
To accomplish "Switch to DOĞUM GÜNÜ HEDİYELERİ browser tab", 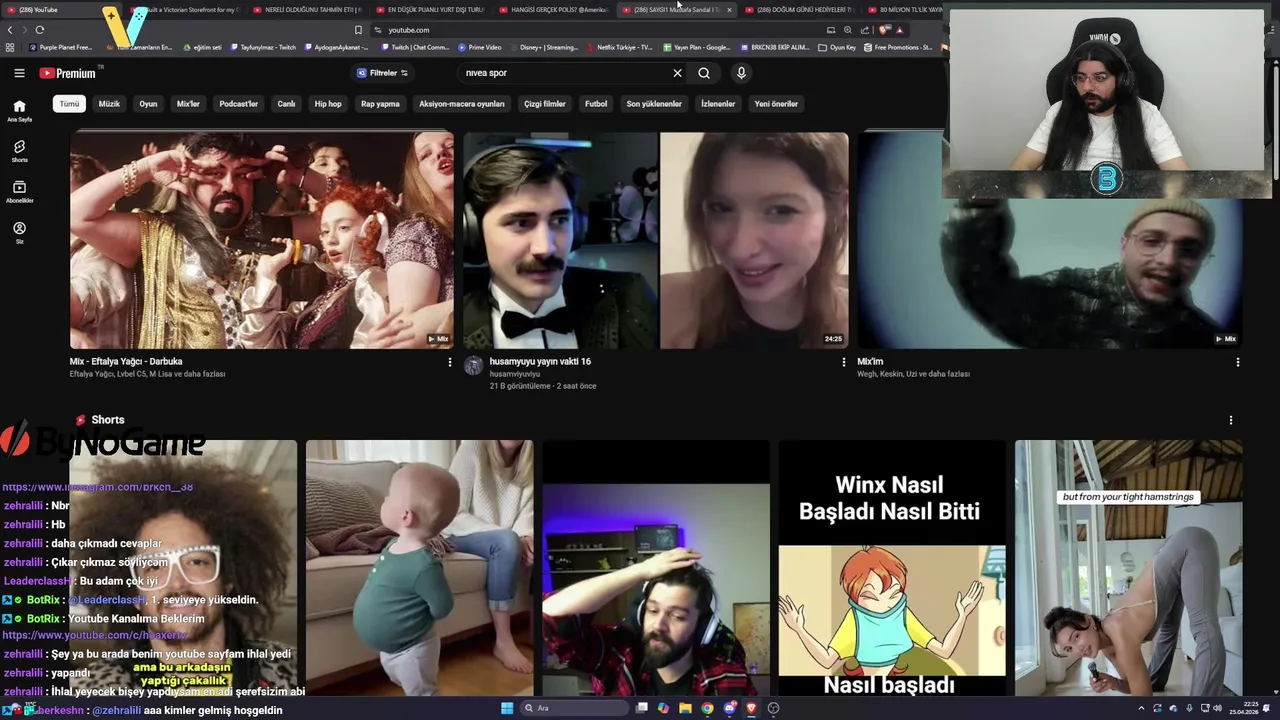I will click(x=799, y=10).
